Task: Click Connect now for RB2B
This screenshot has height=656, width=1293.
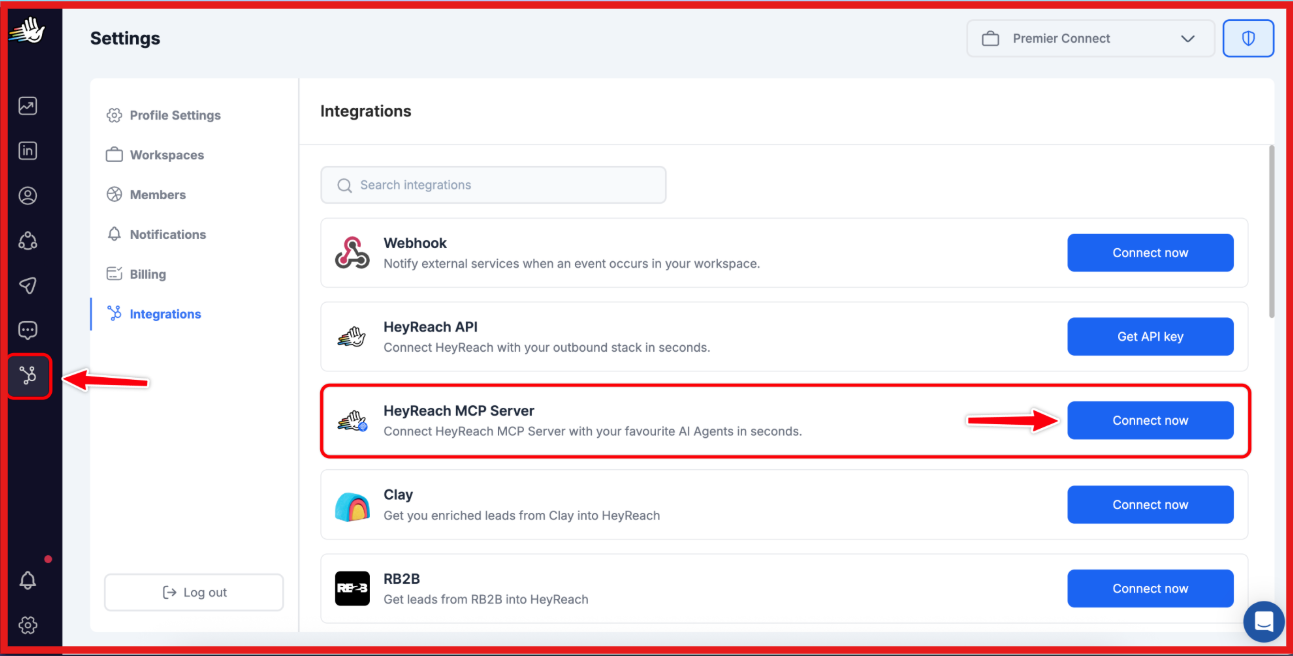Action: click(x=1150, y=589)
